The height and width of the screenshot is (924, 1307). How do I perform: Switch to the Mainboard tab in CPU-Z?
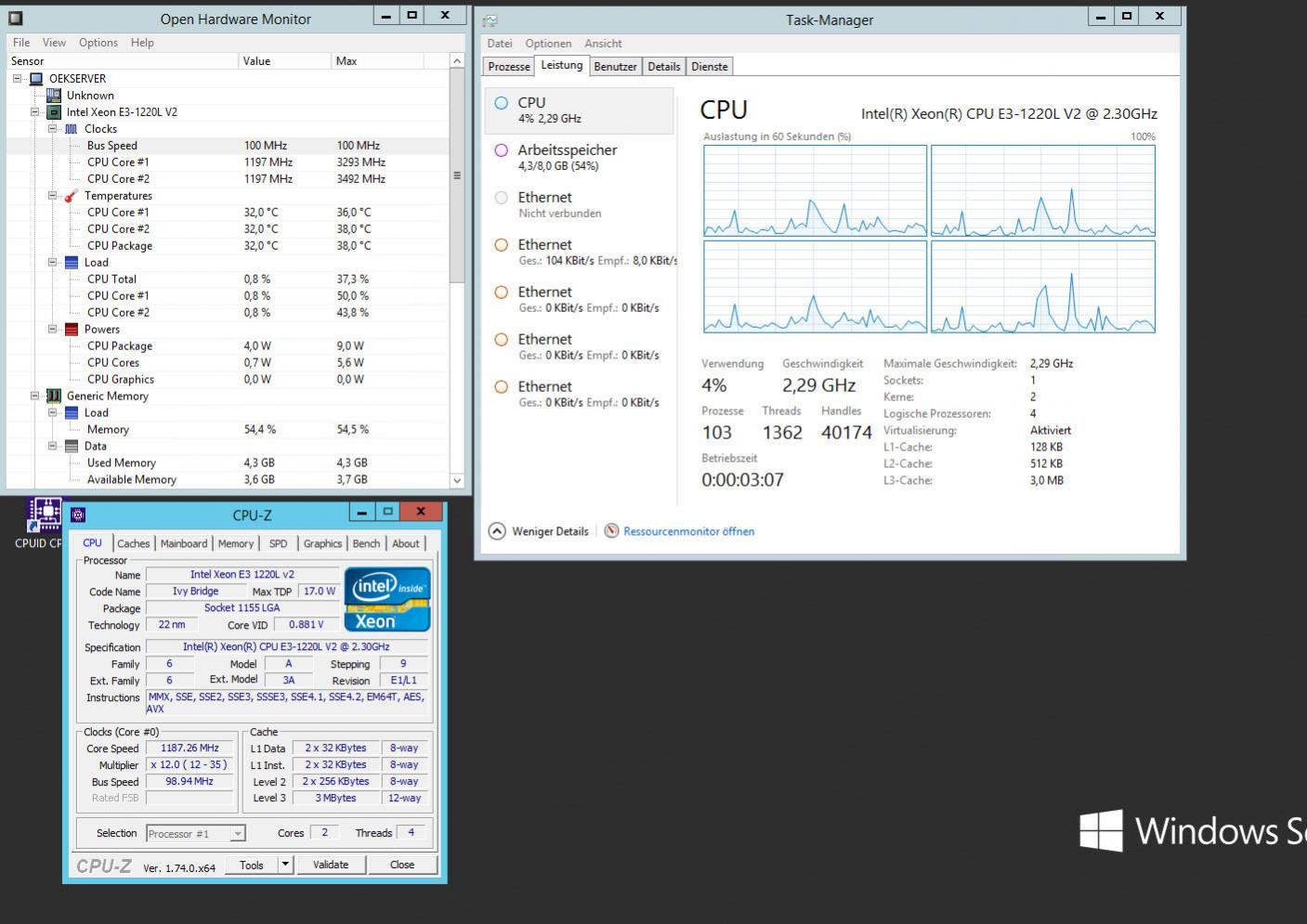tap(184, 544)
